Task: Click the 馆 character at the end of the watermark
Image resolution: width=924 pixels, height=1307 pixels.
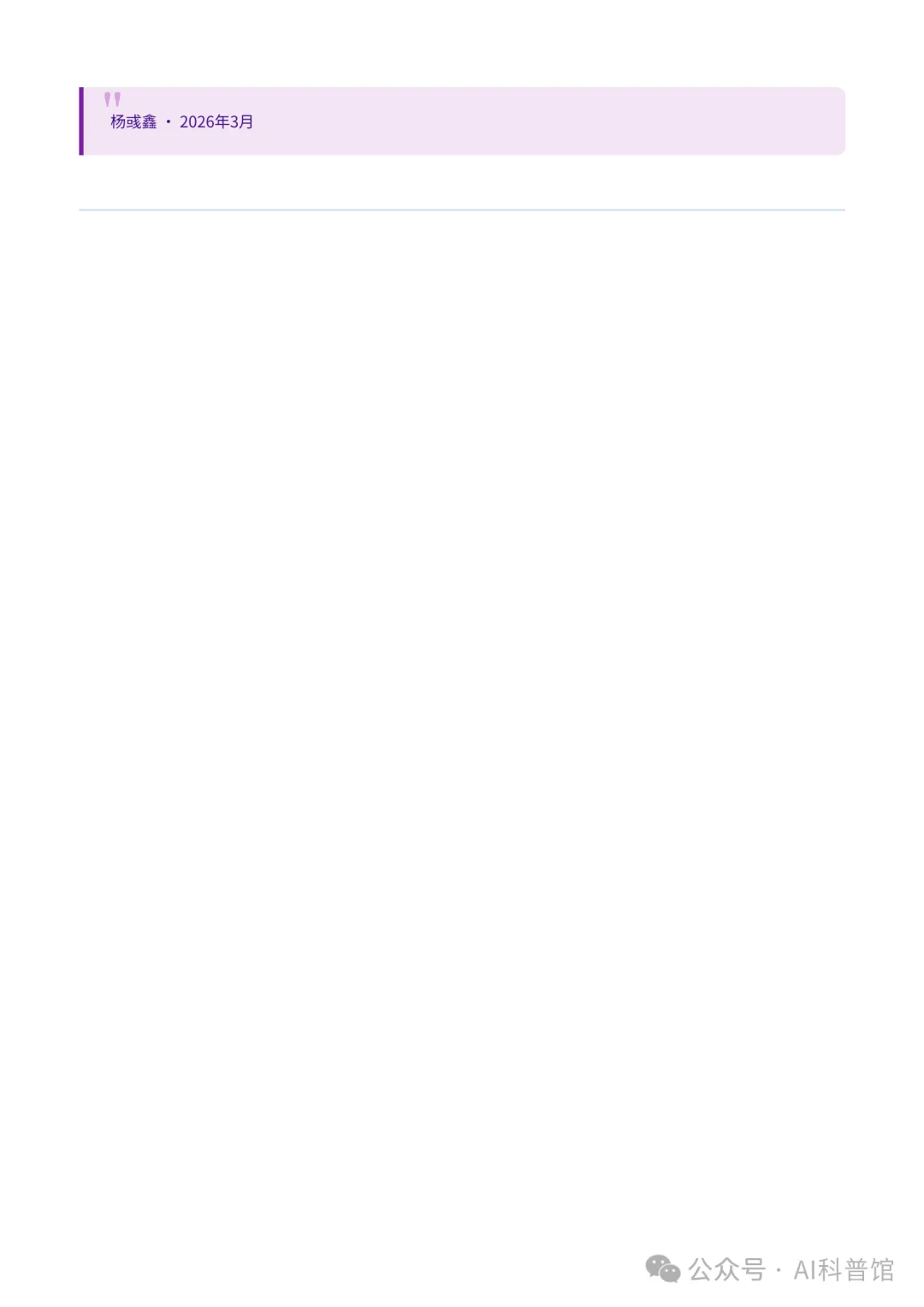Action: 881,1269
